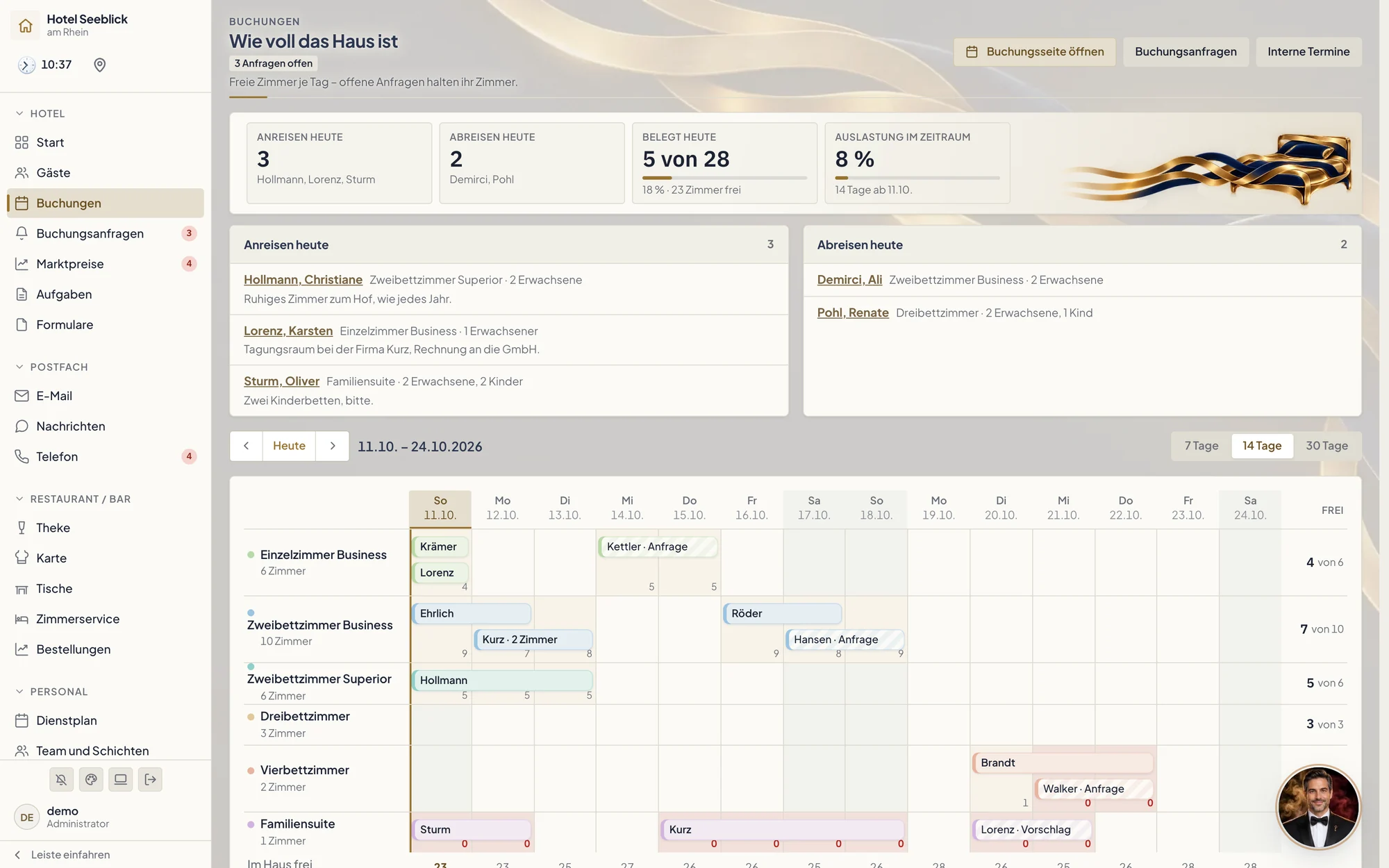Click the Theke glass icon
This screenshot has height=868, width=1389.
pyautogui.click(x=22, y=528)
